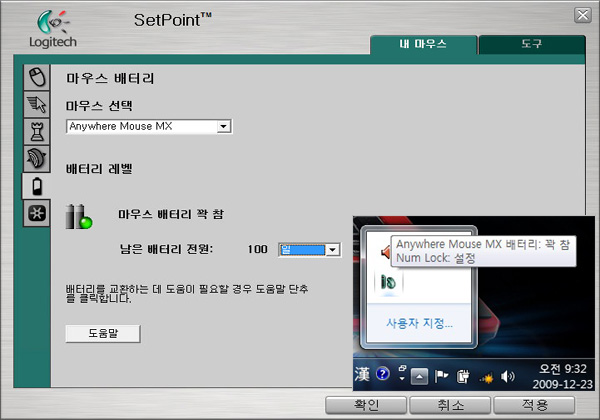
Task: Open the volume speaker tray icon
Action: (x=507, y=377)
